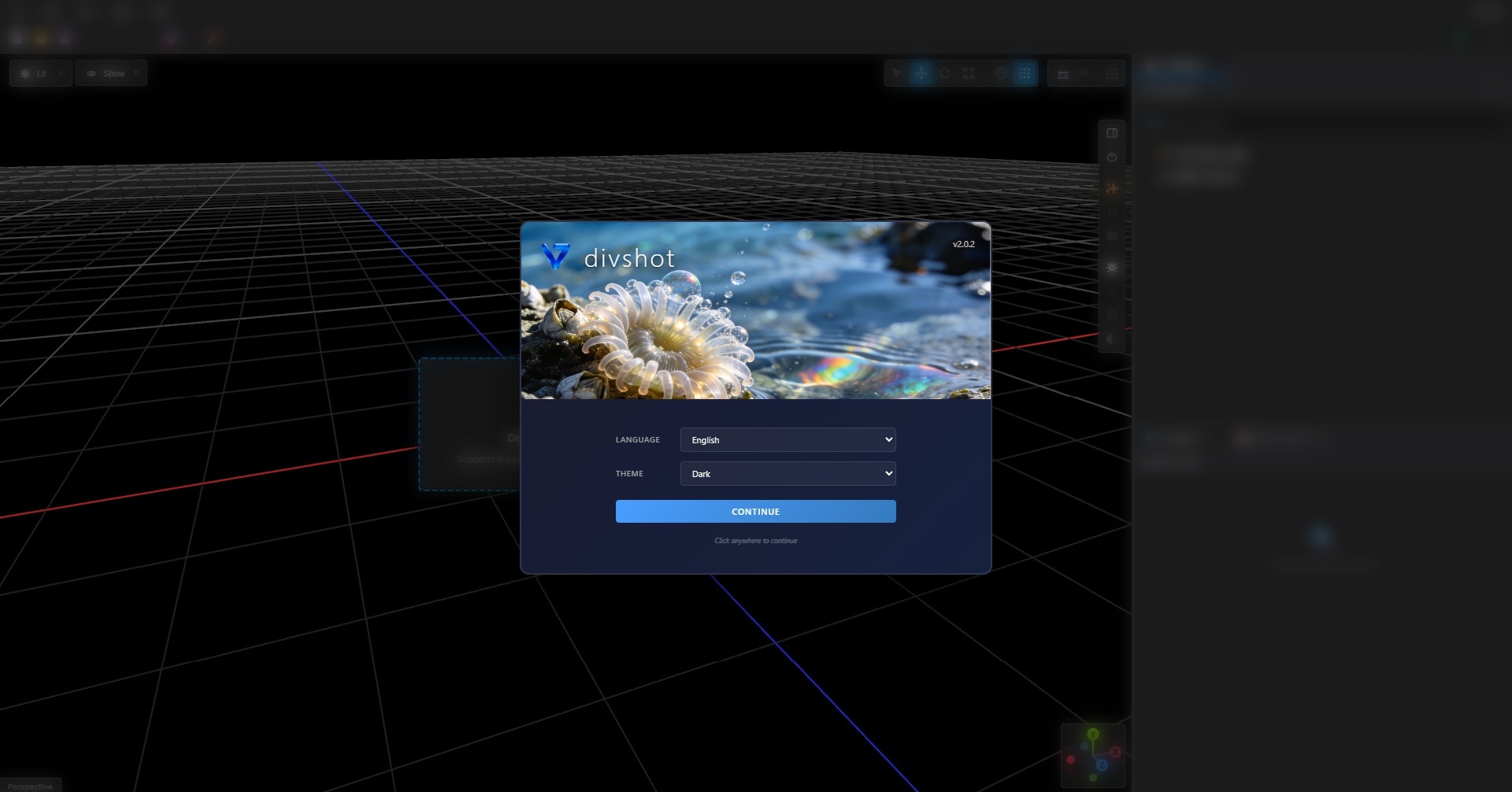Viewport: 1512px width, 792px height.
Task: Click the hexagon environment icon in sidebar
Action: 1113,157
